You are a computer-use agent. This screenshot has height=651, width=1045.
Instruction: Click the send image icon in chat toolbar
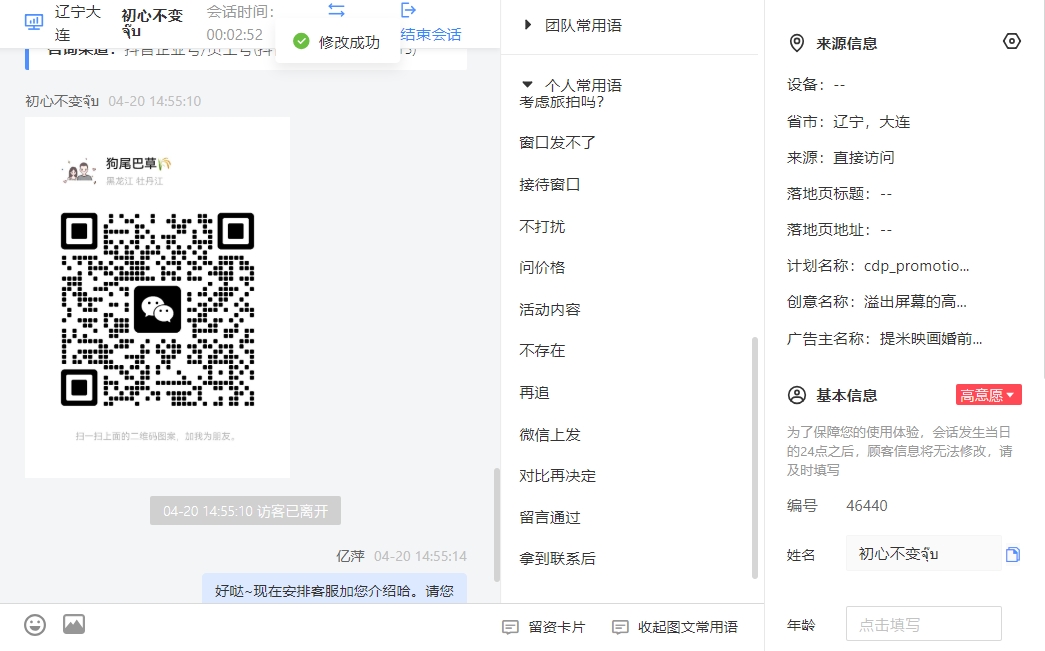[74, 624]
